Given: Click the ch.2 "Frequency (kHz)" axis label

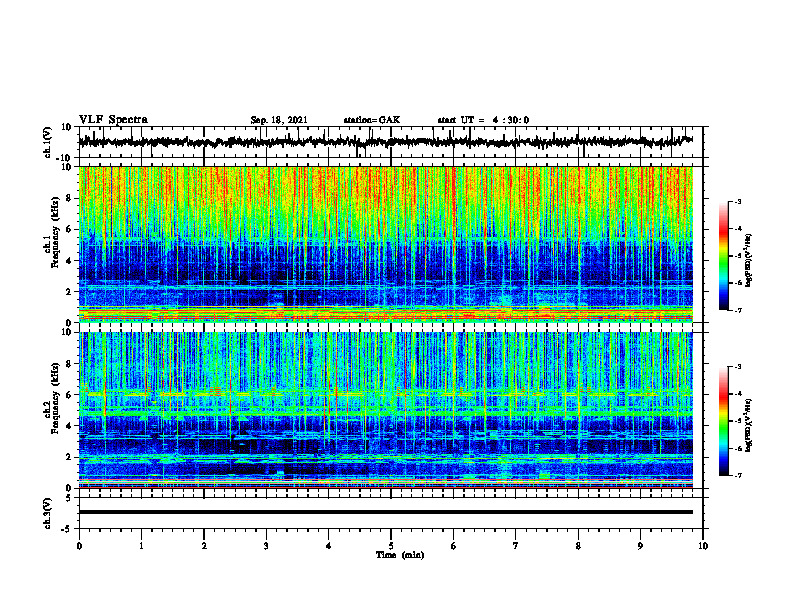Looking at the screenshot, I should tap(55, 398).
